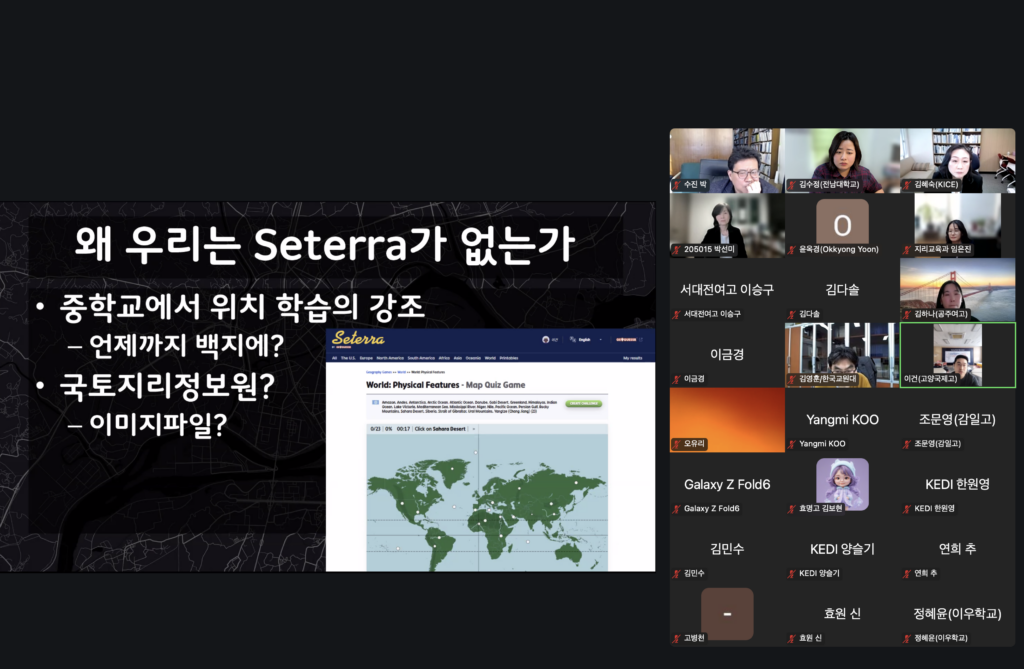Click large KEDI 한원영 participant name
The height and width of the screenshot is (669, 1024).
pos(957,484)
